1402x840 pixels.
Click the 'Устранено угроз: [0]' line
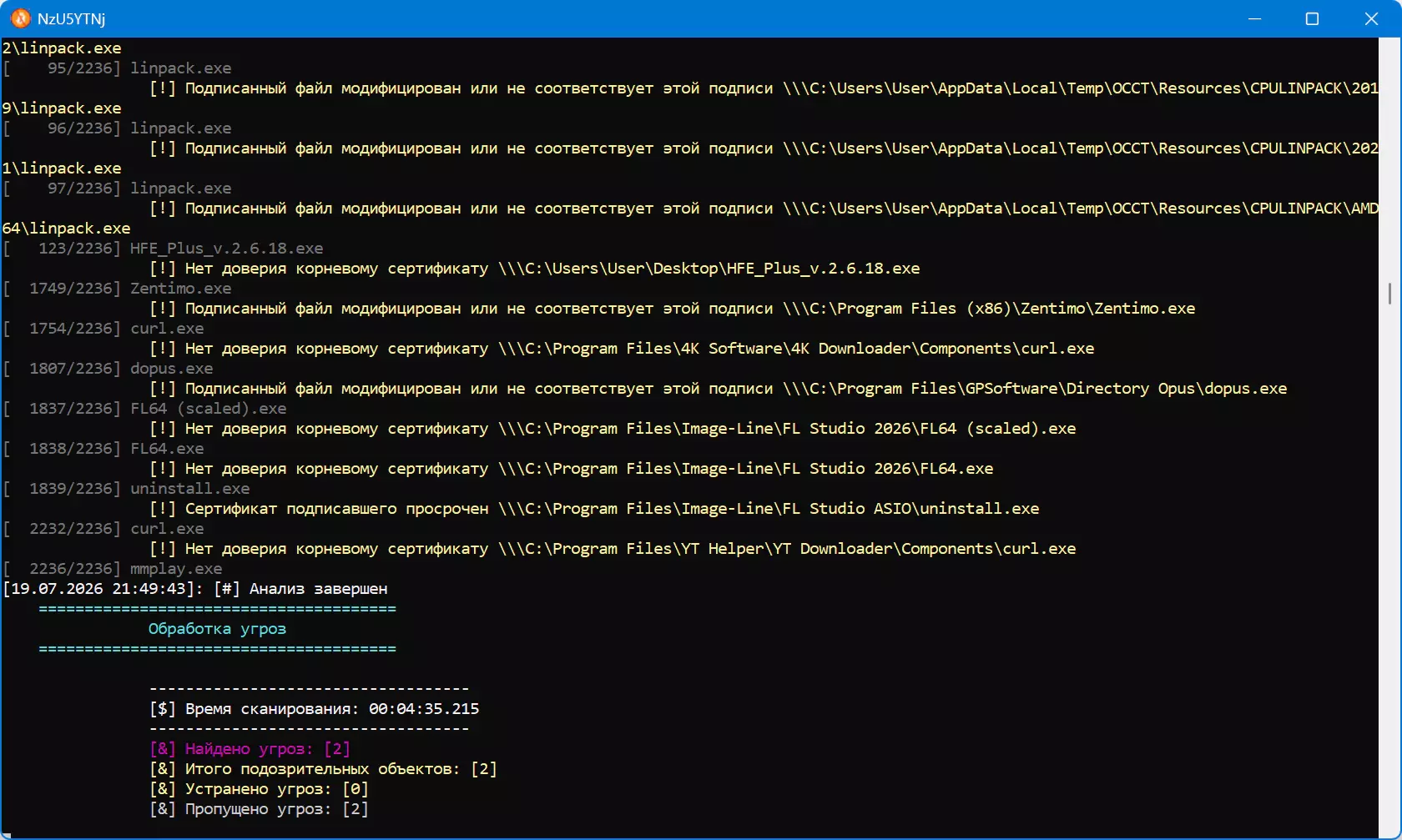click(x=260, y=789)
